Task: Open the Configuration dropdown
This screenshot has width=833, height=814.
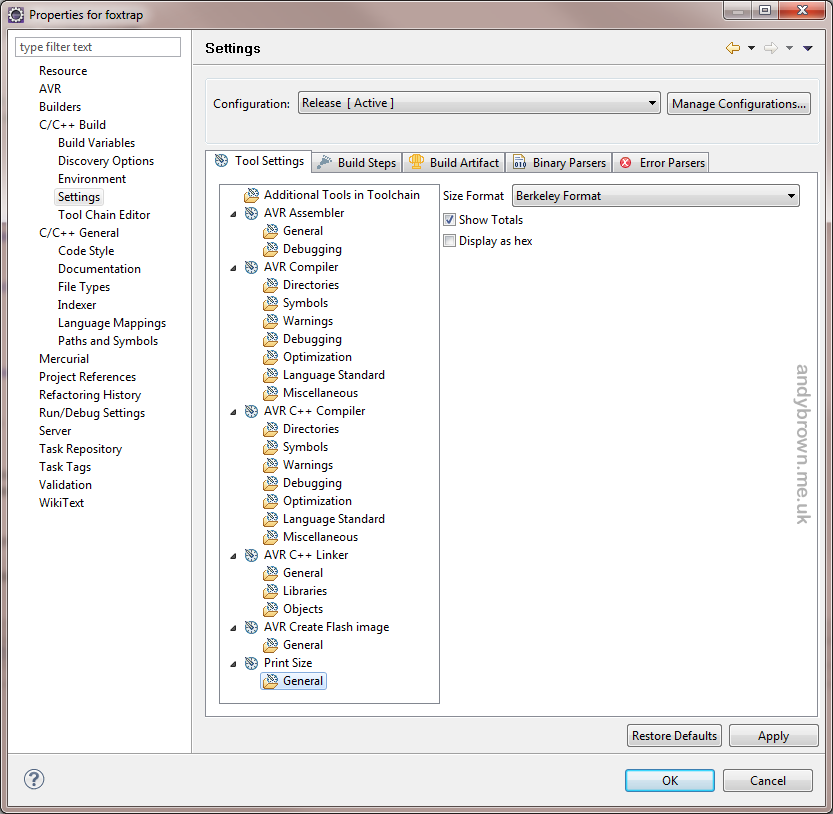Action: 650,103
